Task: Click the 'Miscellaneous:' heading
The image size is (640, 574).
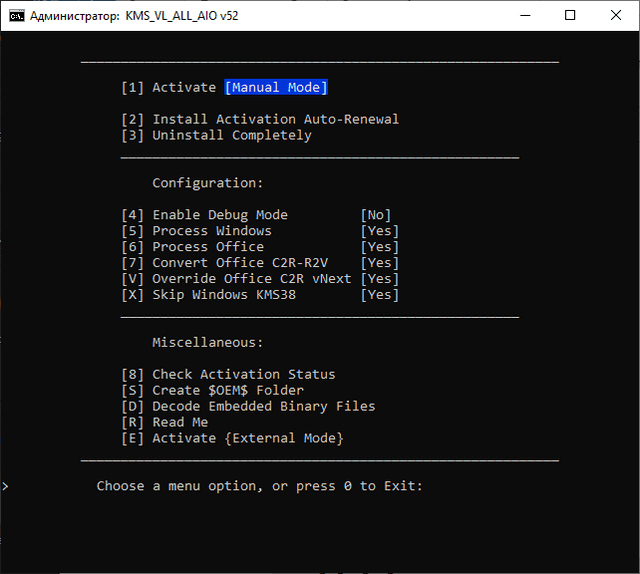Action: [208, 343]
